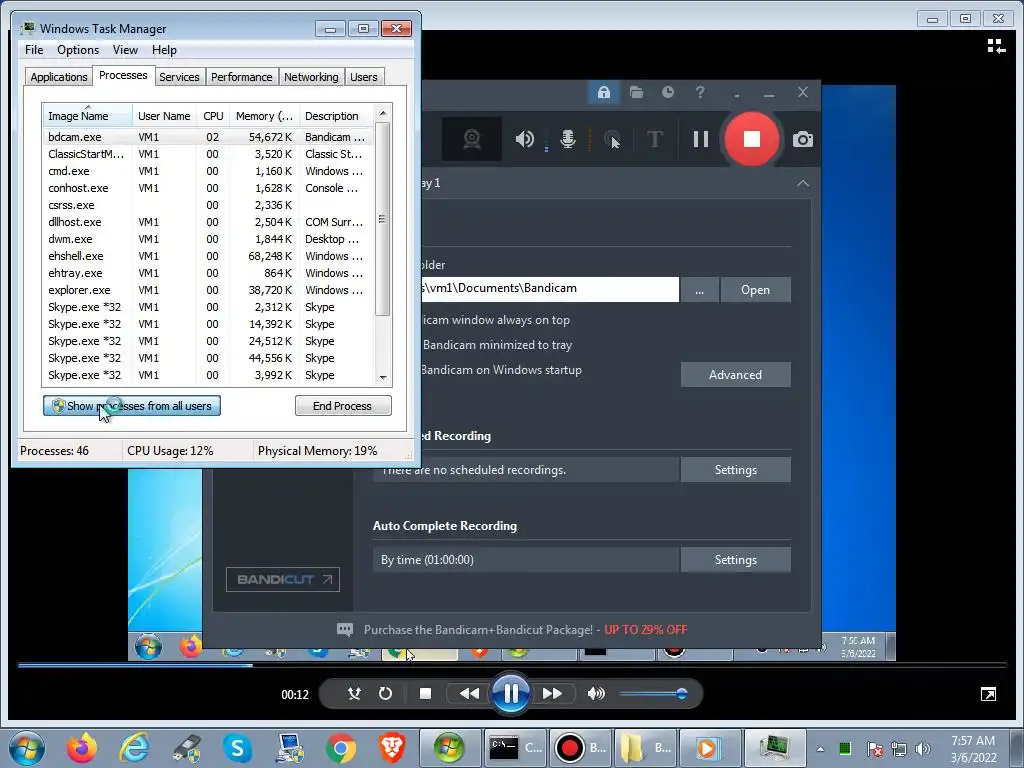
Task: Open the Bandicam clock schedule icon
Action: [x=667, y=92]
